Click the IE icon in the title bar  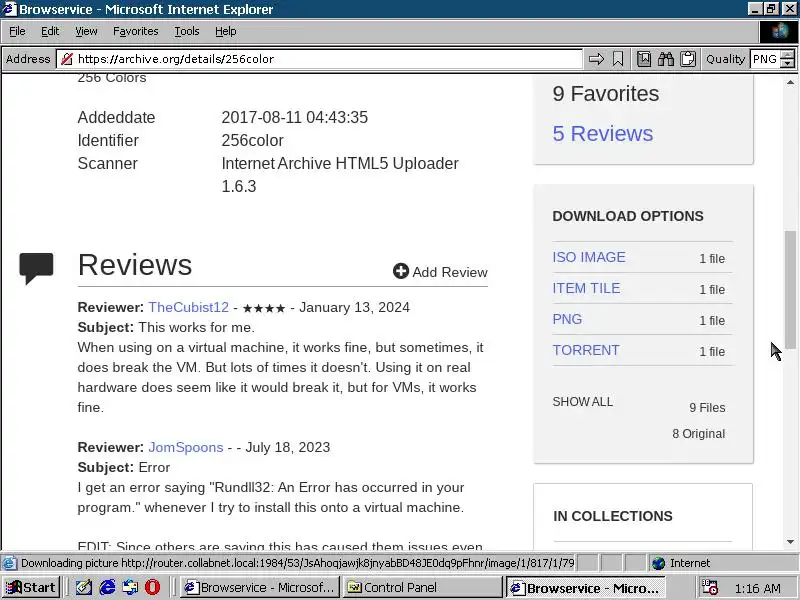(9, 9)
